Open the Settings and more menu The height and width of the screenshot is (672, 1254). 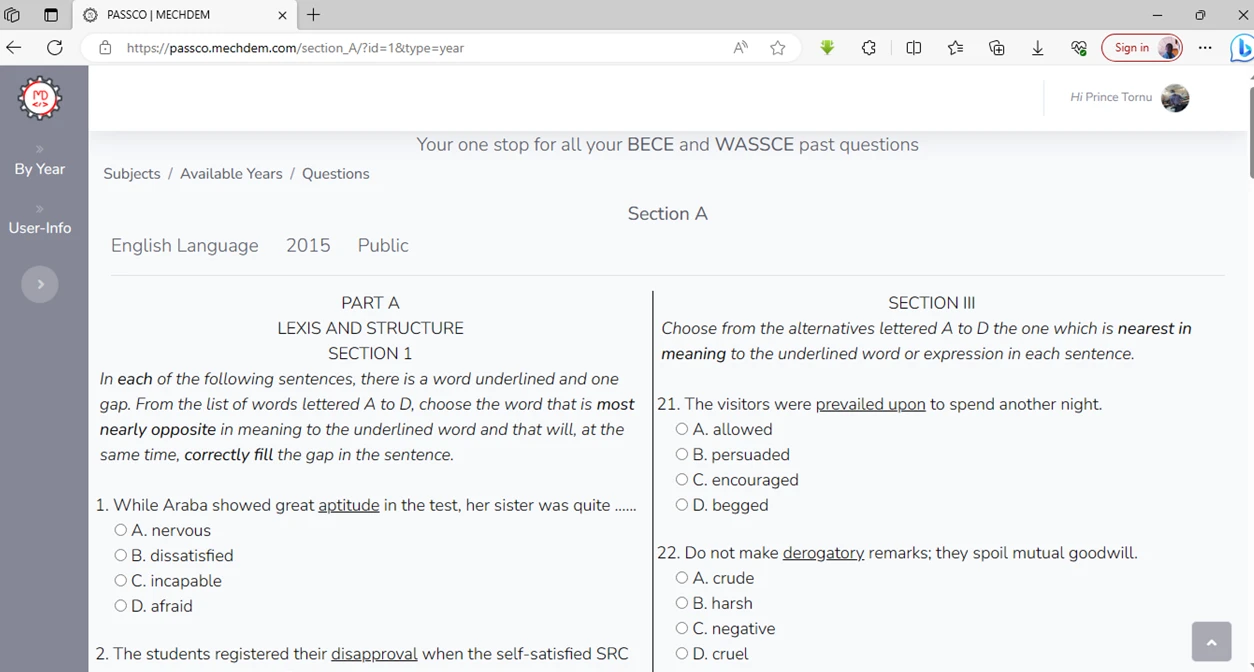point(1205,47)
